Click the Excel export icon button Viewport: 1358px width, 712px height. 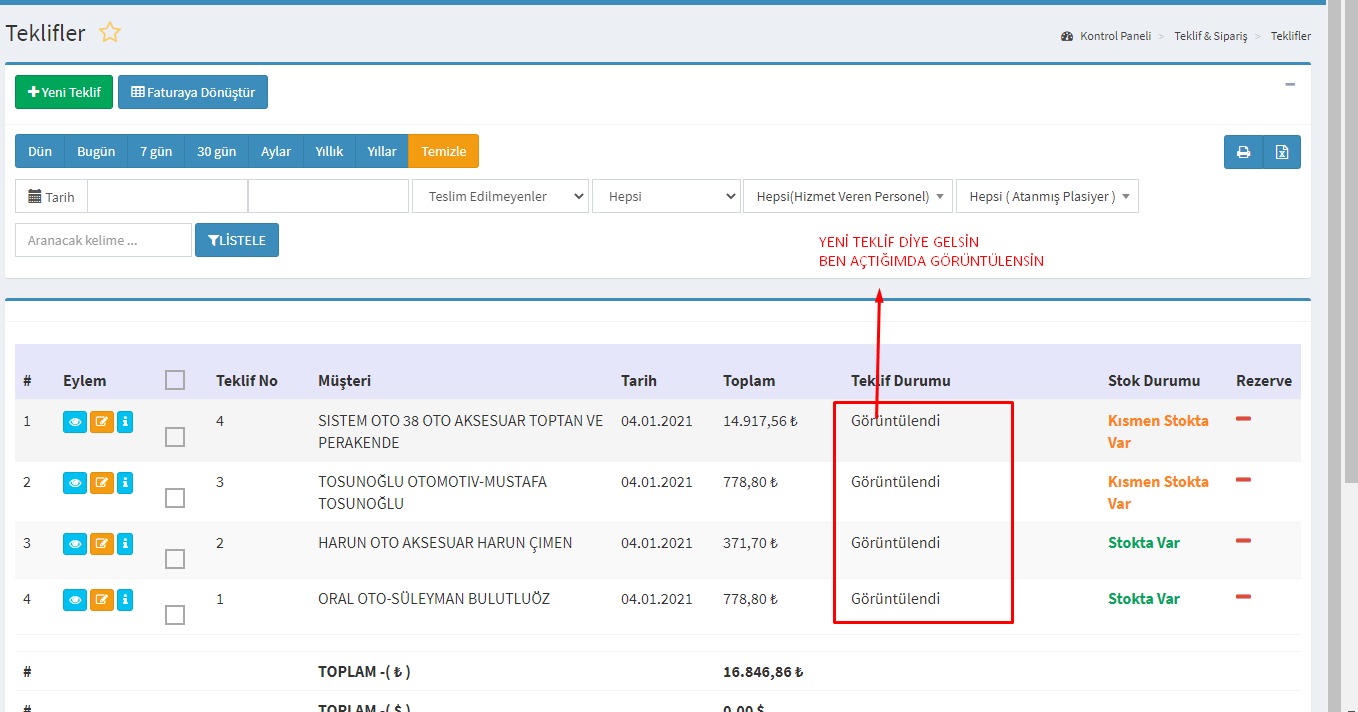(x=1282, y=152)
